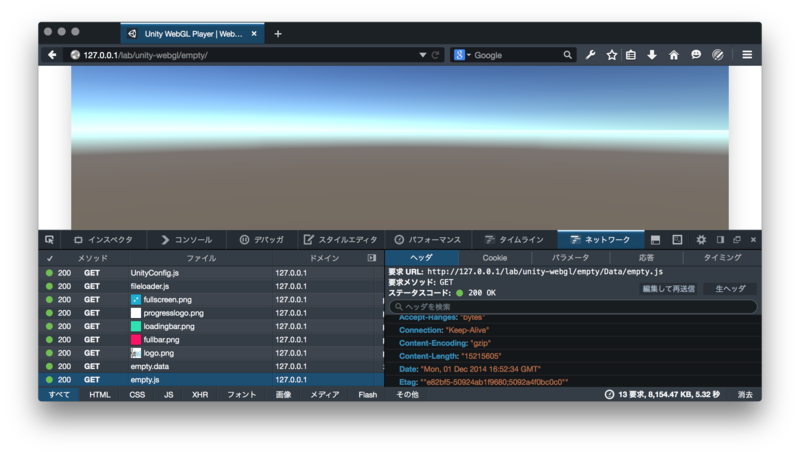
Task: Open the 応答 details tab
Action: pyautogui.click(x=646, y=258)
